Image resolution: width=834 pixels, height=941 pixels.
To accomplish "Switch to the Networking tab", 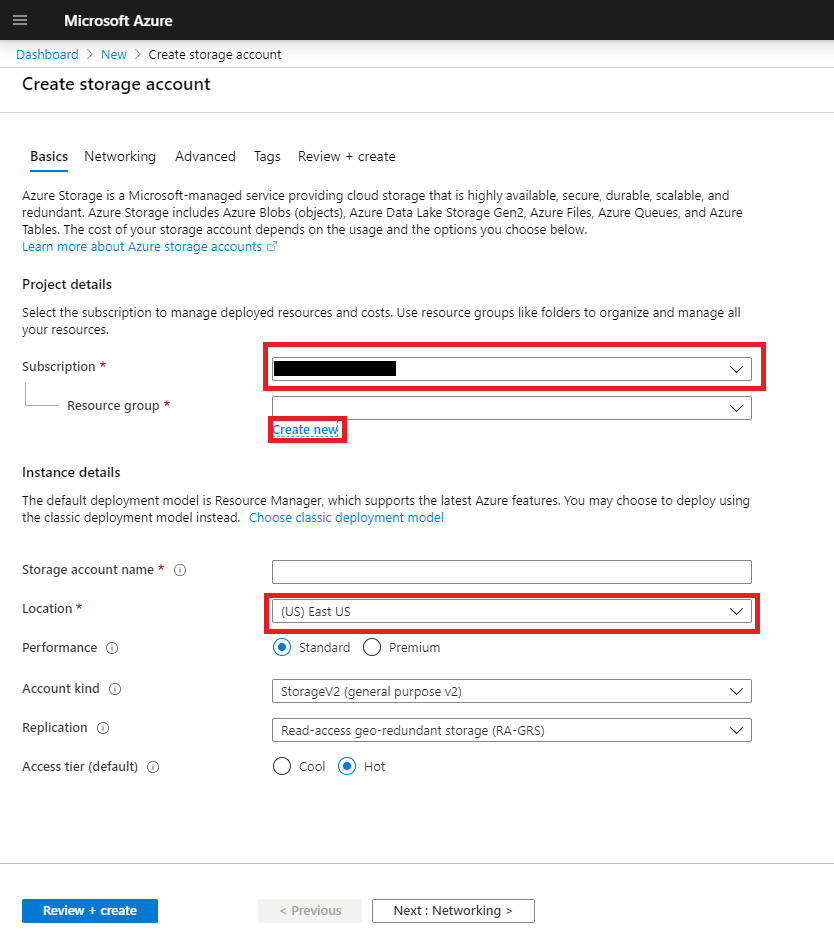I will coord(120,157).
